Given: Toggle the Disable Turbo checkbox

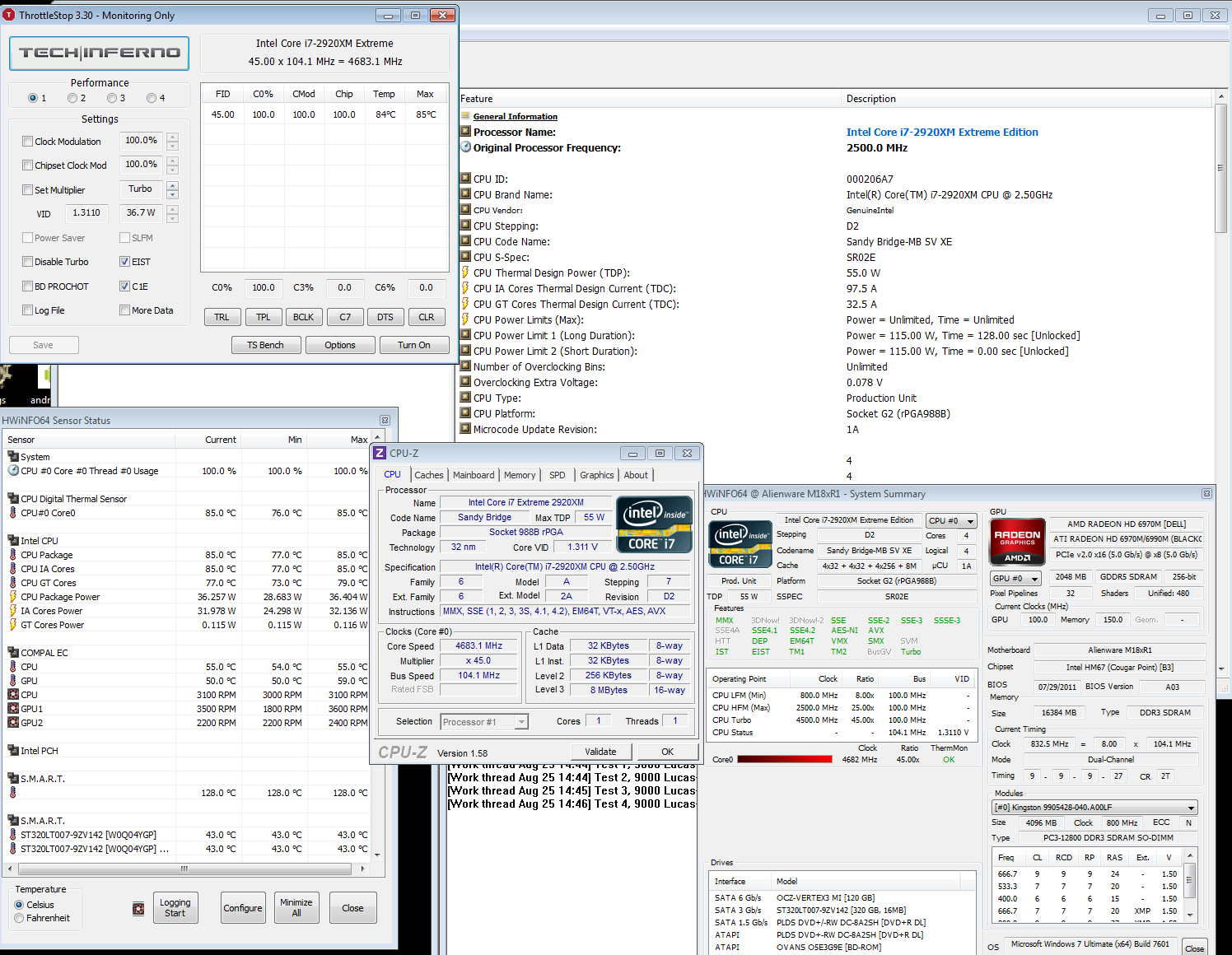Looking at the screenshot, I should [x=28, y=262].
